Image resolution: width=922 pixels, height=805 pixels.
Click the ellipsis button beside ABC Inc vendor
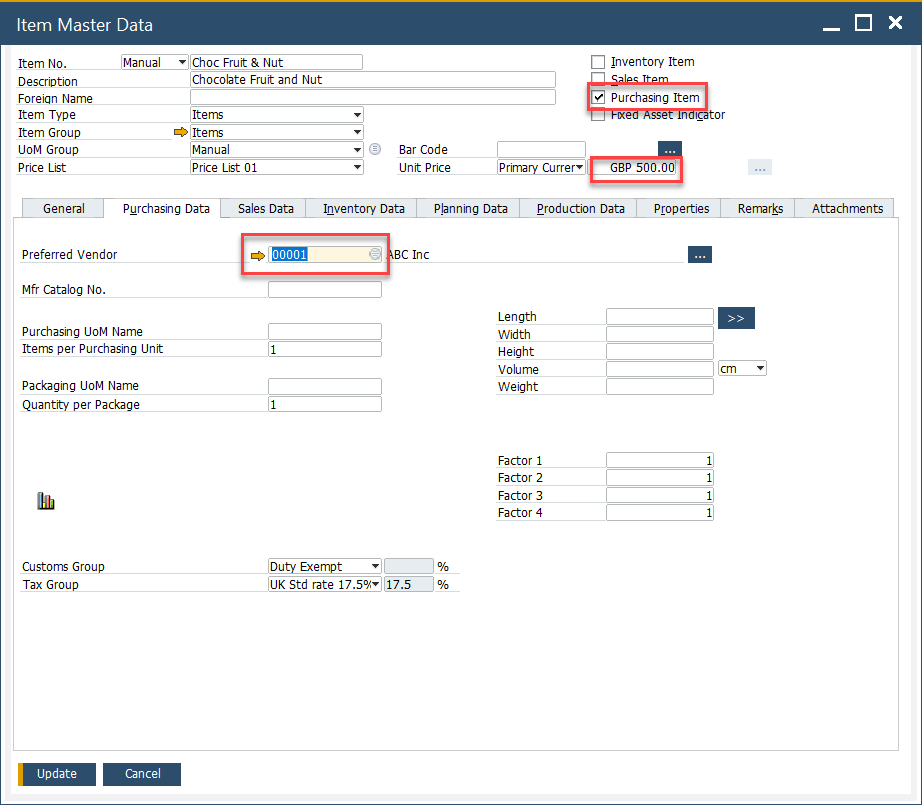(700, 255)
